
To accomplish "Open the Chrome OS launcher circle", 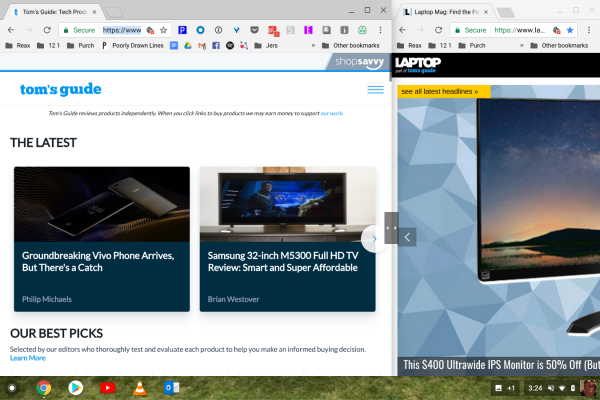I will click(x=12, y=388).
